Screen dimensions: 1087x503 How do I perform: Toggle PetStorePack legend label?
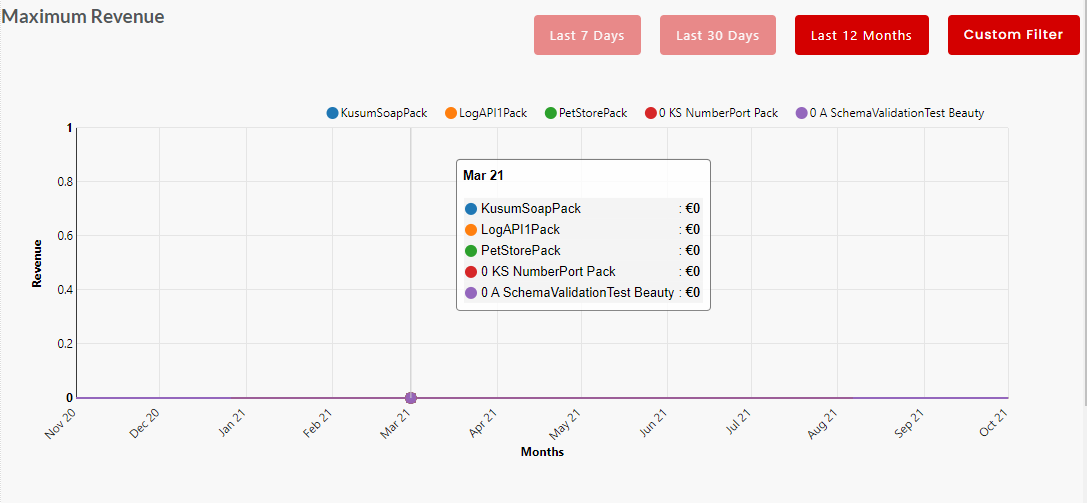pyautogui.click(x=593, y=113)
